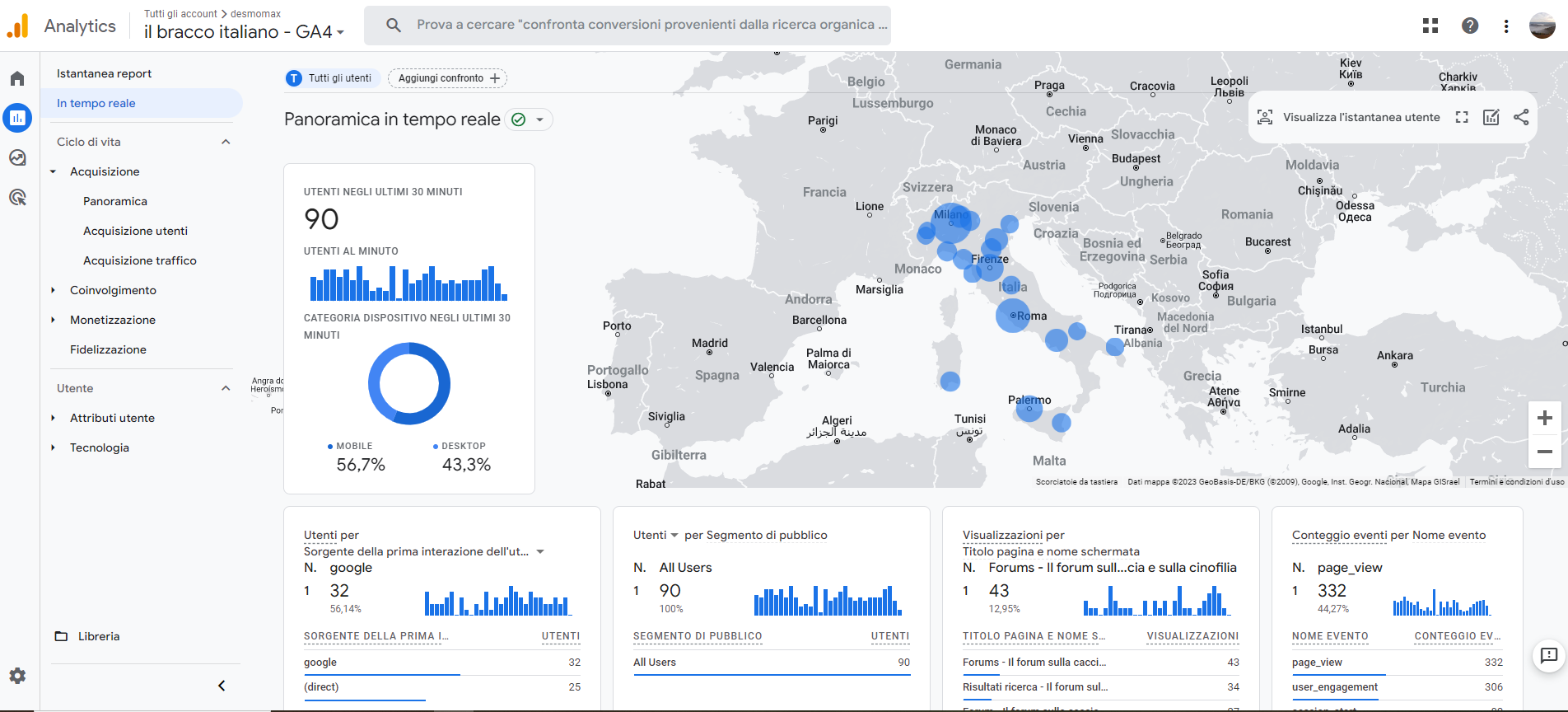Click the Google apps grid icon
The width and height of the screenshot is (1568, 712).
coord(1430,26)
